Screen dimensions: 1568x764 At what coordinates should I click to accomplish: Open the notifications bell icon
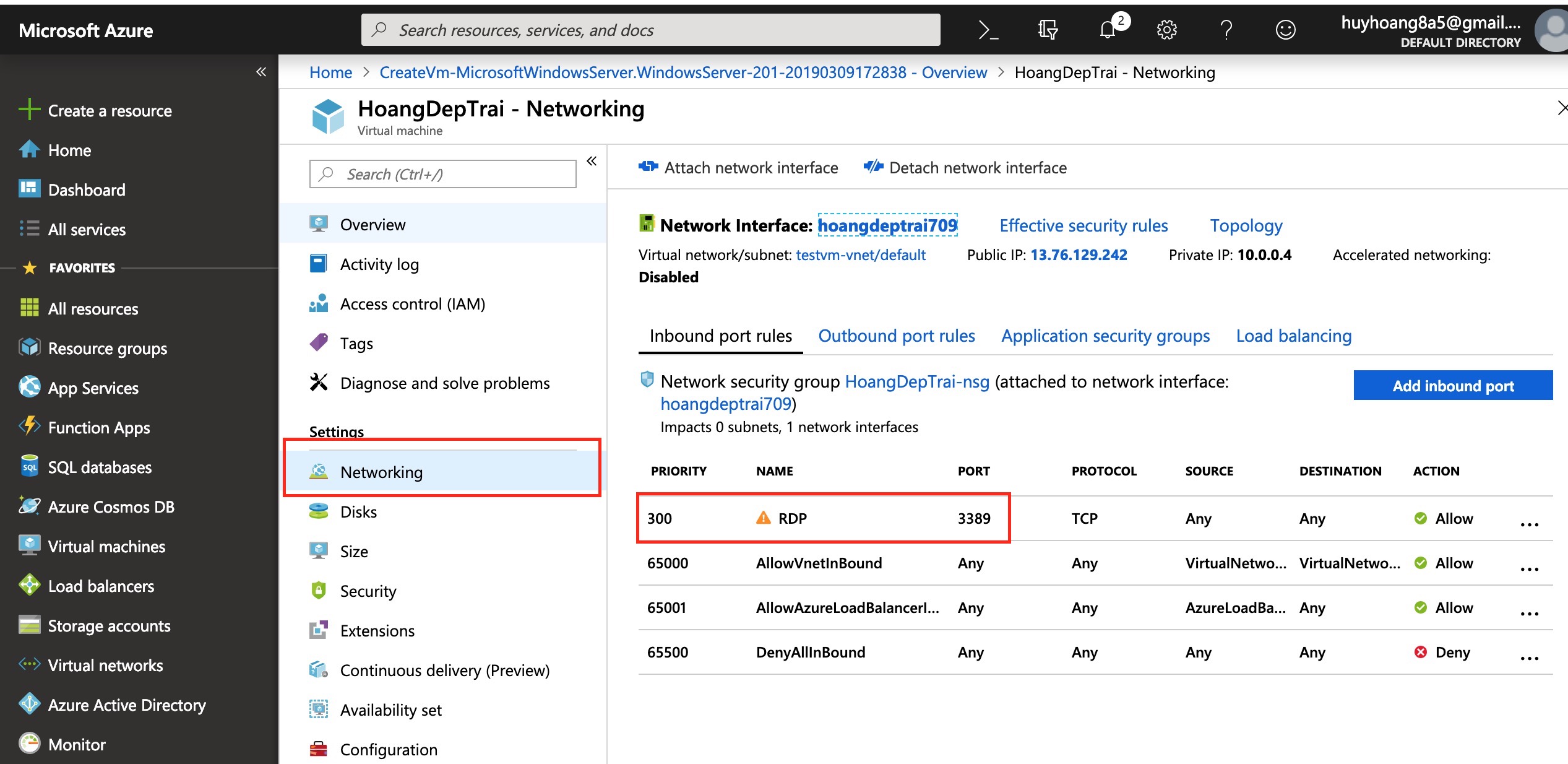click(x=1108, y=30)
